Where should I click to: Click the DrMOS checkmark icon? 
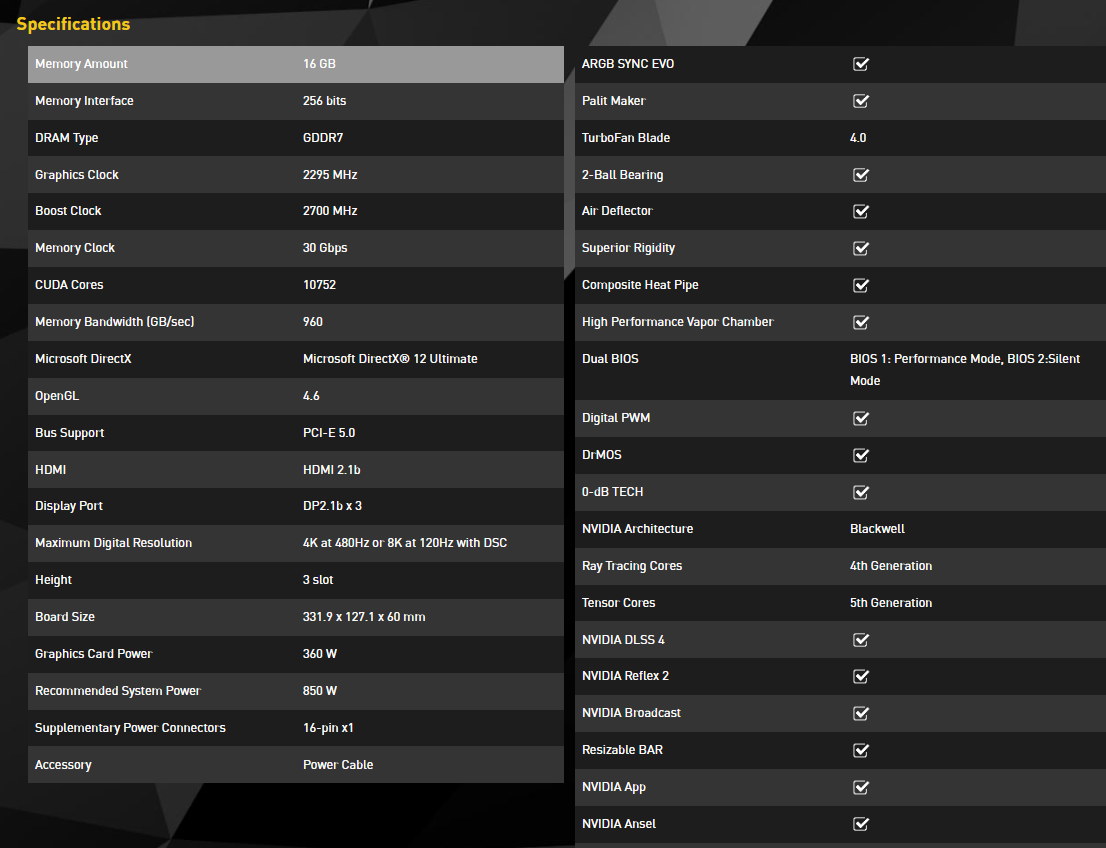(x=860, y=455)
